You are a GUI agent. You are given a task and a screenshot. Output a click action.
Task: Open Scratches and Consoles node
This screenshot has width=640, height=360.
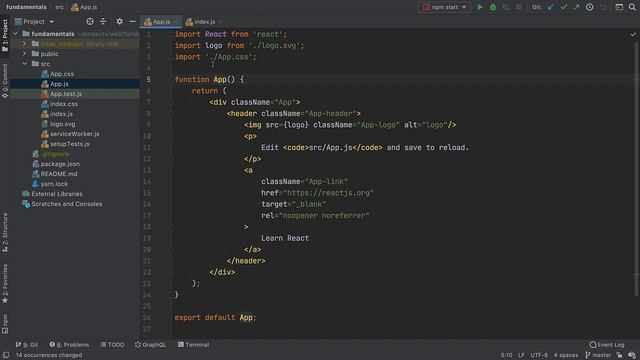point(67,204)
